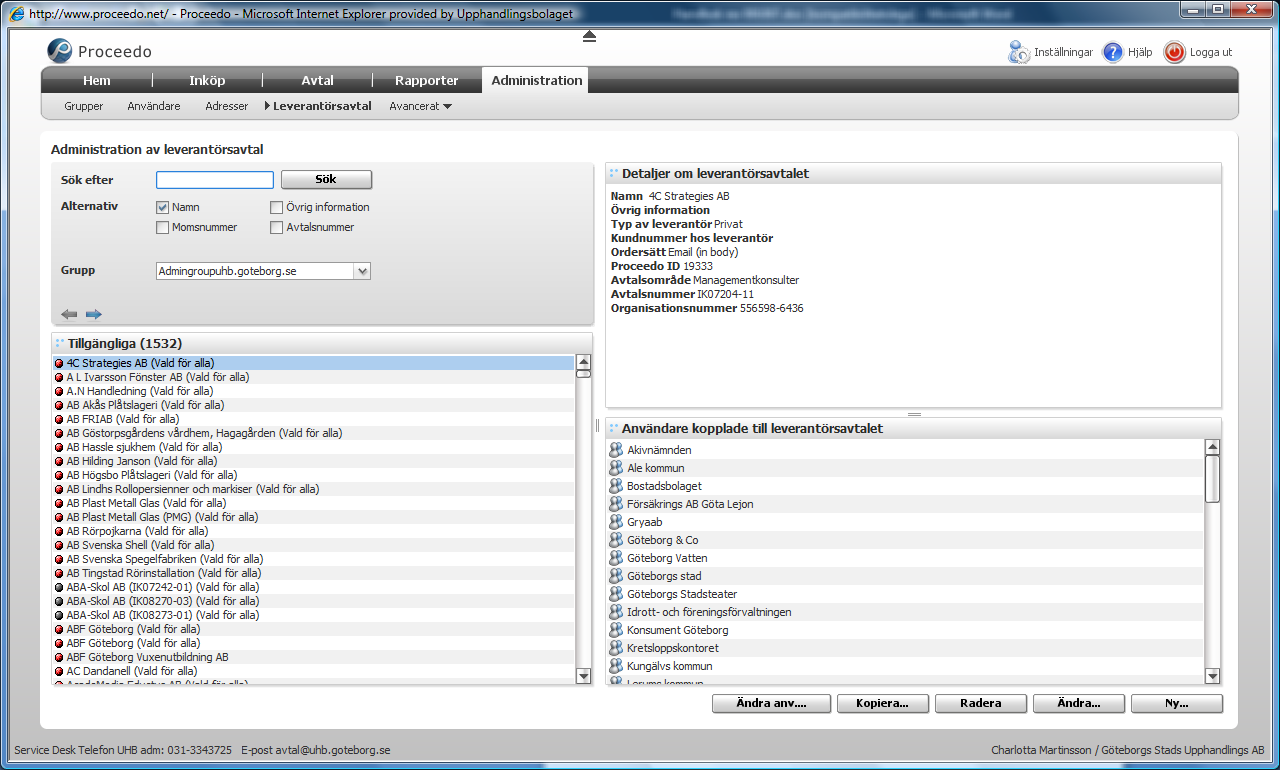Screen dimensions: 1280x770
Task: Click the Kopiera... button
Action: 882,703
